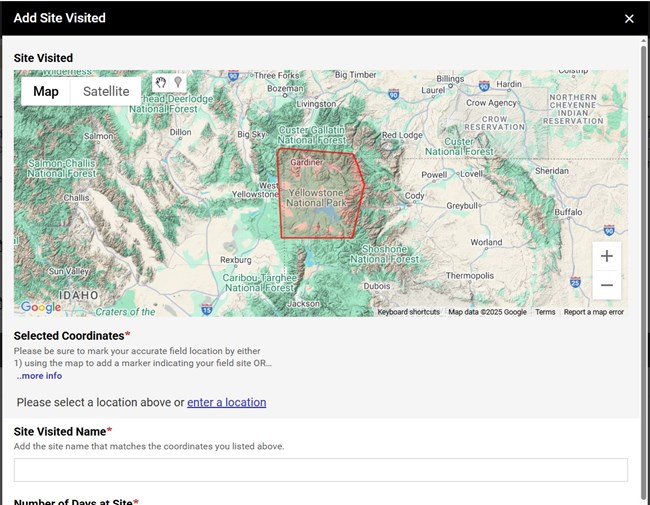This screenshot has width=650, height=505.
Task: Click the Red Lodge label on map
Action: tap(402, 135)
